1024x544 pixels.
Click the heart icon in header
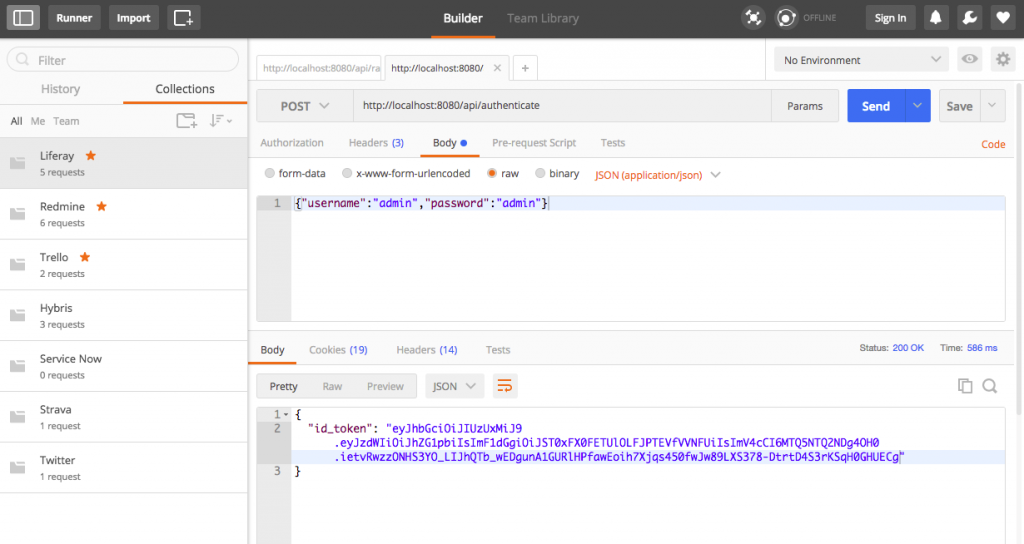[x=1001, y=18]
